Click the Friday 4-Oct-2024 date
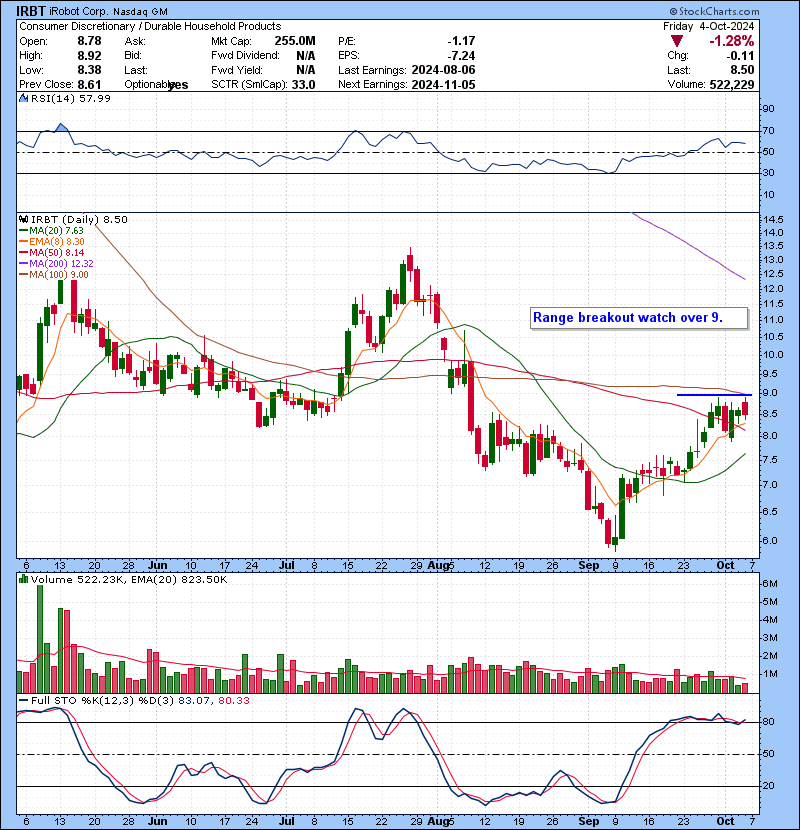This screenshot has height=830, width=800. click(708, 26)
